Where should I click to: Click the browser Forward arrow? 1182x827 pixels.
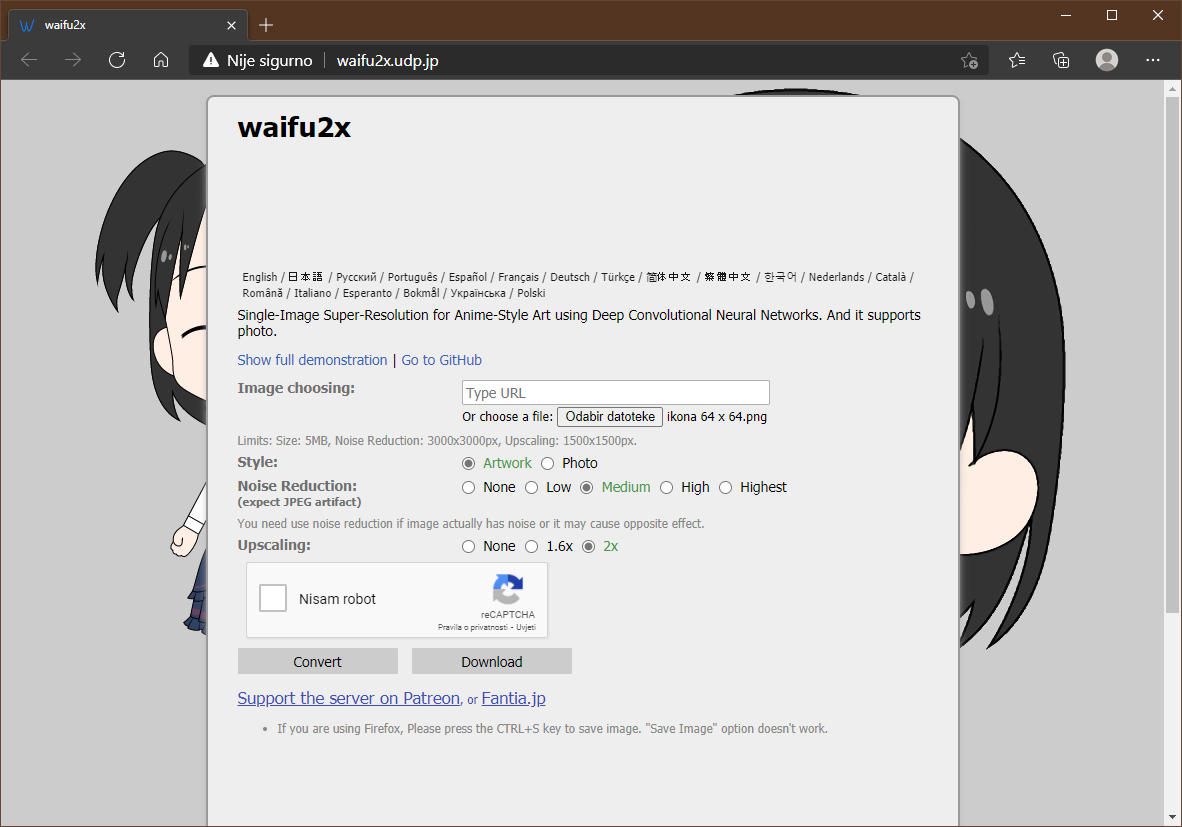pyautogui.click(x=73, y=60)
